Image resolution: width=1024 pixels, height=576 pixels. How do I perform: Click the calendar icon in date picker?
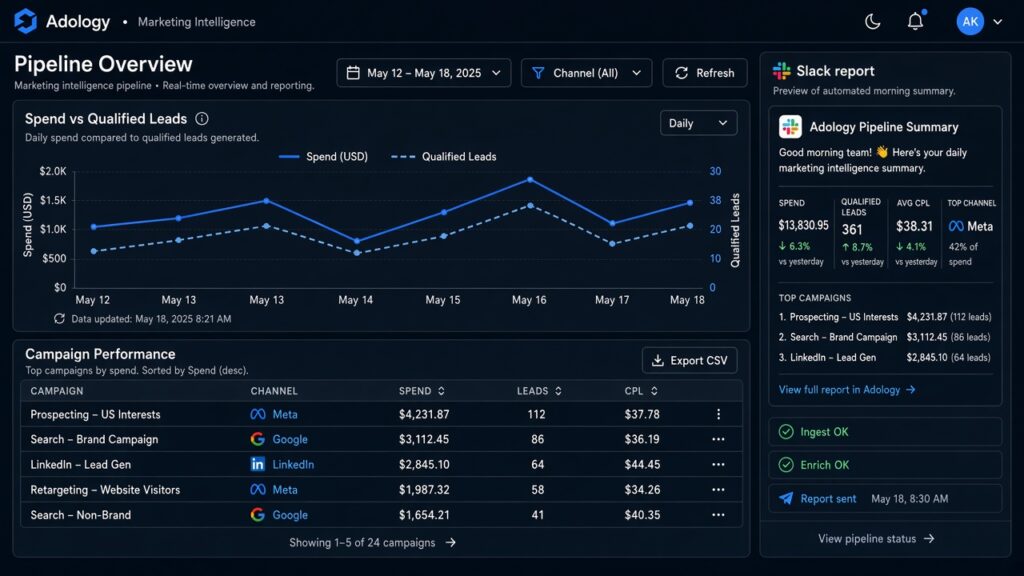(353, 72)
